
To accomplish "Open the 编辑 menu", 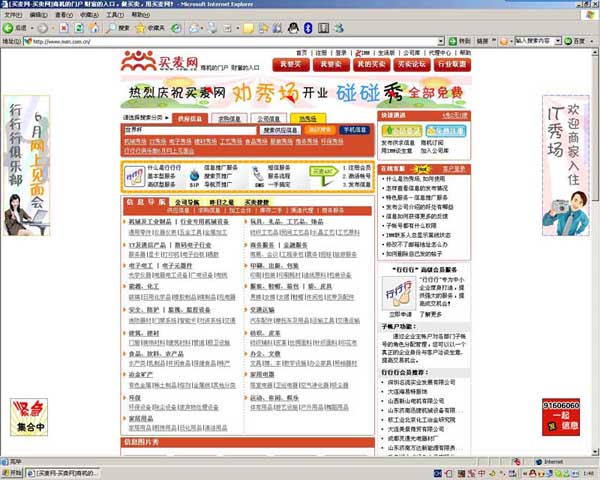I will [x=38, y=15].
